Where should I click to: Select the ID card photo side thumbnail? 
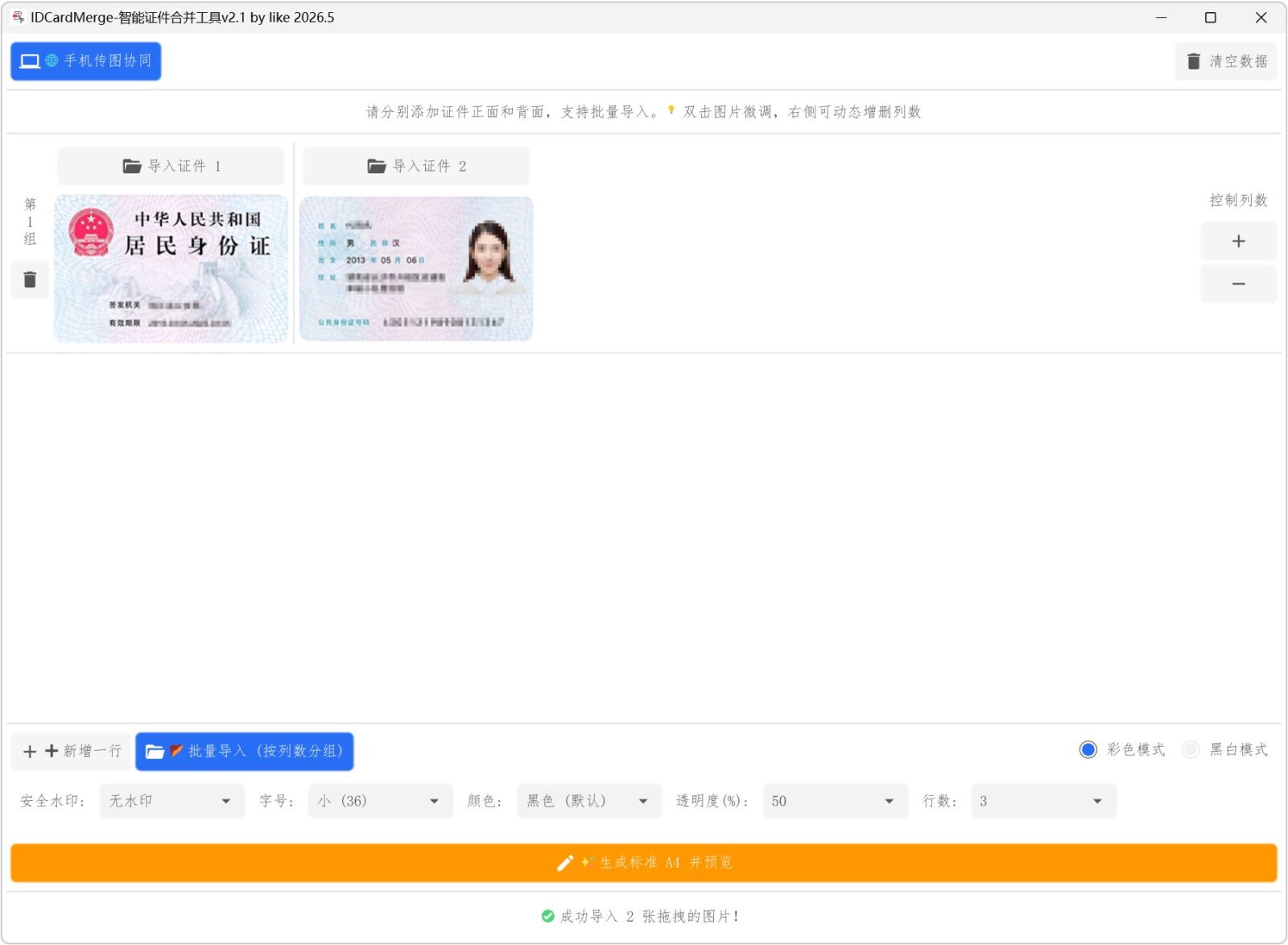pos(416,269)
